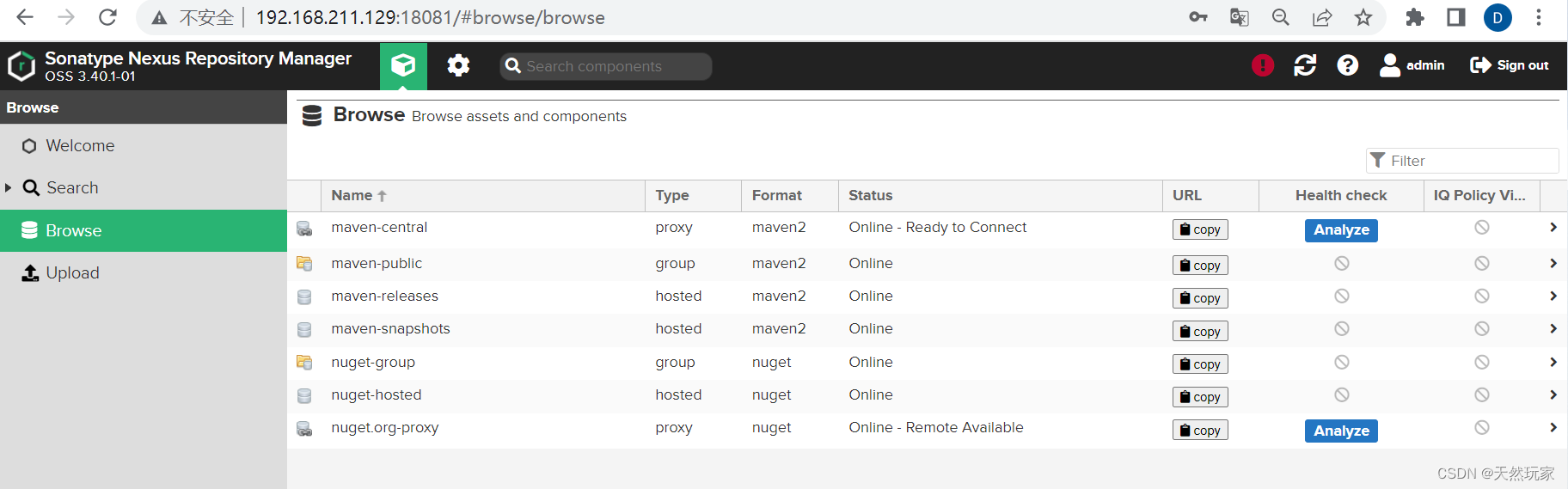Open nuget-group row chevron
This screenshot has height=489, width=1568.
click(x=1553, y=362)
